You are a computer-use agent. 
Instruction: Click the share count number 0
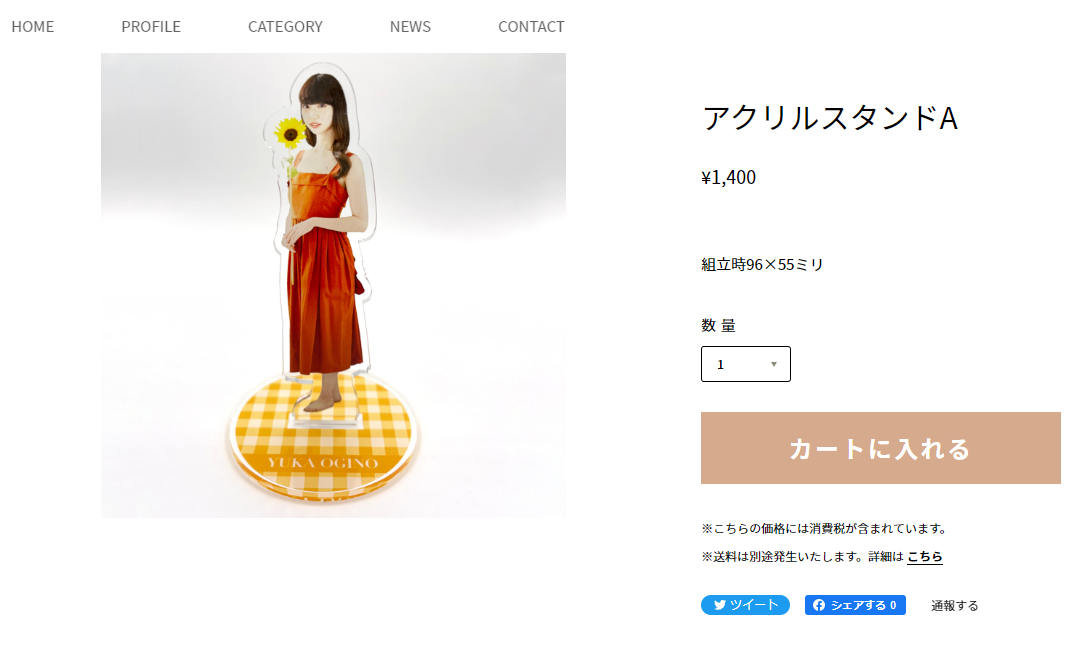pyautogui.click(x=893, y=605)
